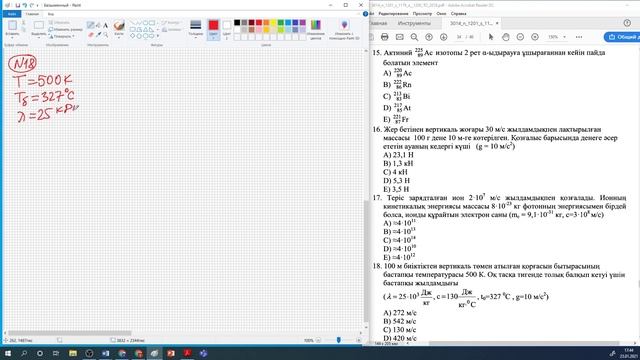The width and height of the screenshot is (640, 360).
Task: Click zoom out minus button in Paint status bar
Action: click(x=318, y=340)
